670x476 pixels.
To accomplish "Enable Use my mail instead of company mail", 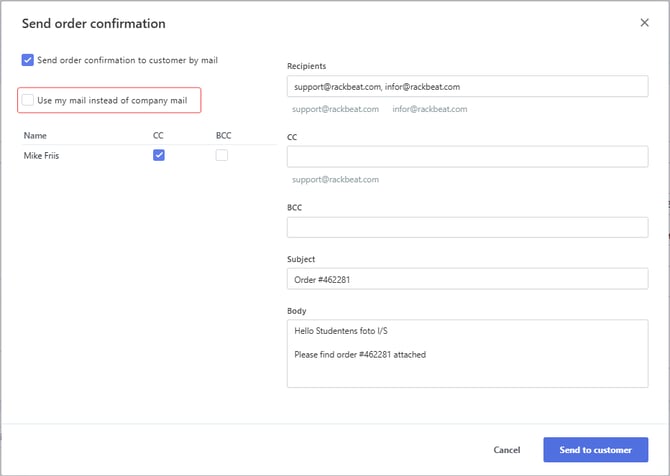I will click(27, 100).
